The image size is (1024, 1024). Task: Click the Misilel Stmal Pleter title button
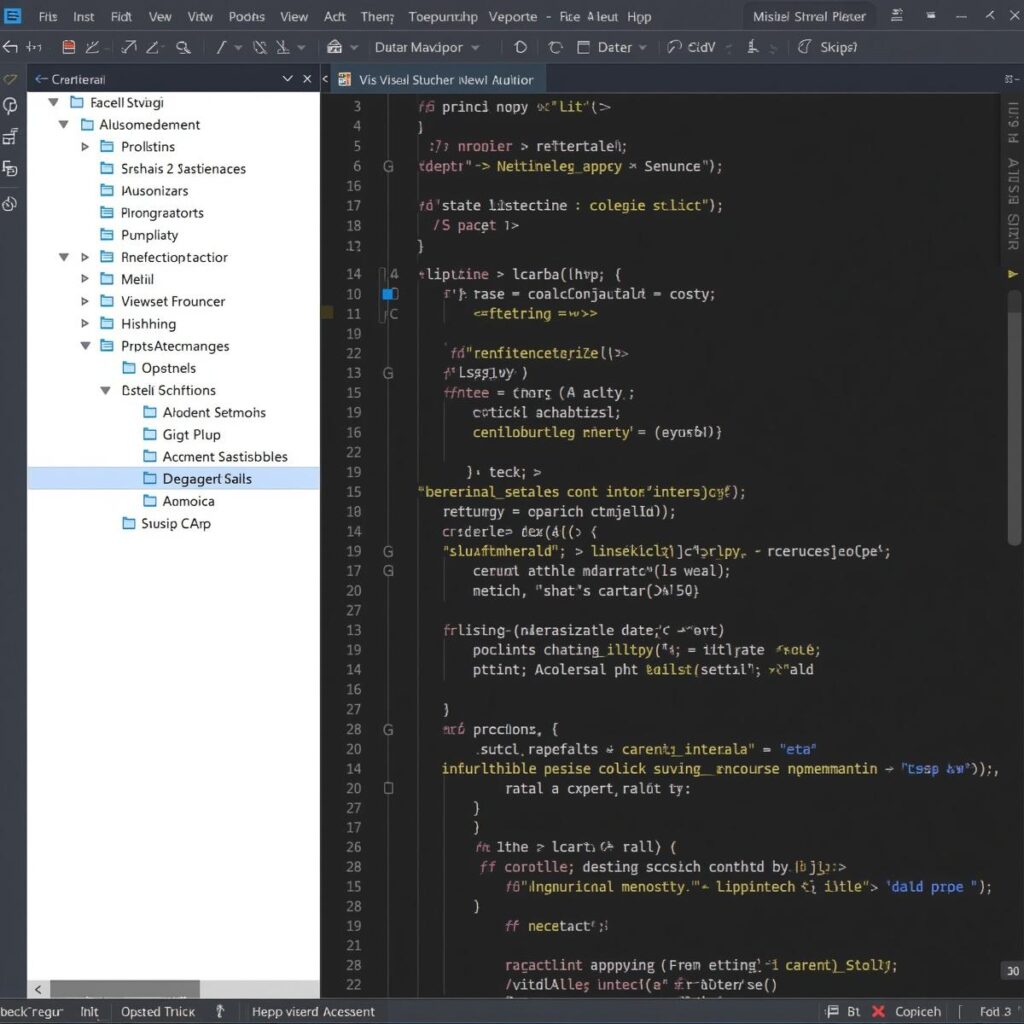(809, 16)
